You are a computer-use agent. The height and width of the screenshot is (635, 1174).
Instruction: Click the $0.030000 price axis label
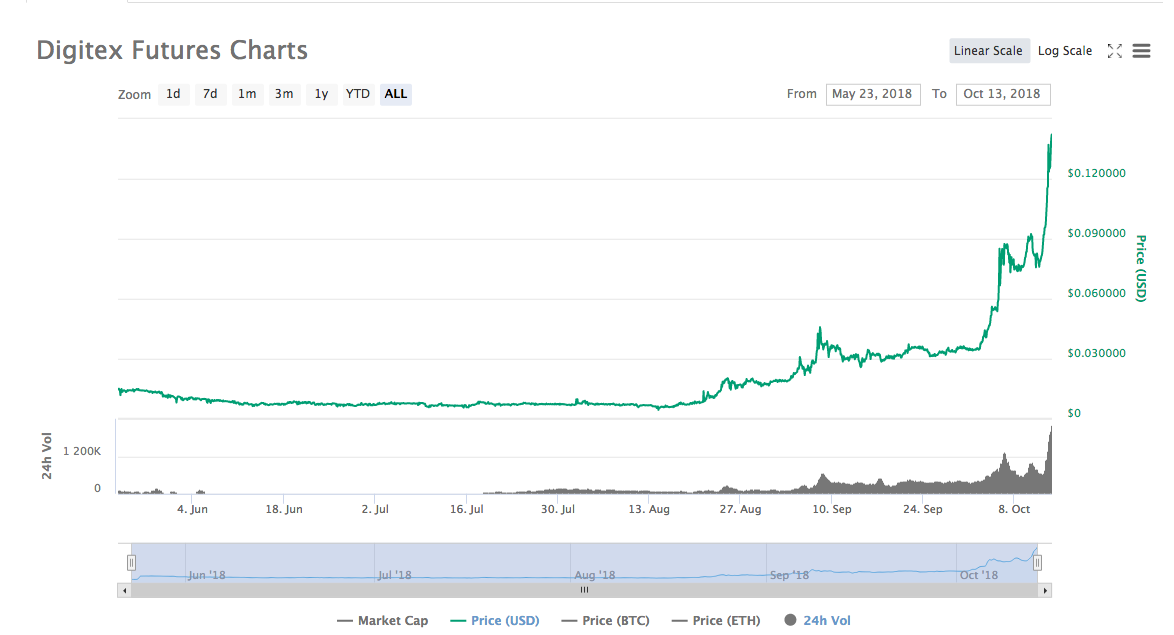1096,353
